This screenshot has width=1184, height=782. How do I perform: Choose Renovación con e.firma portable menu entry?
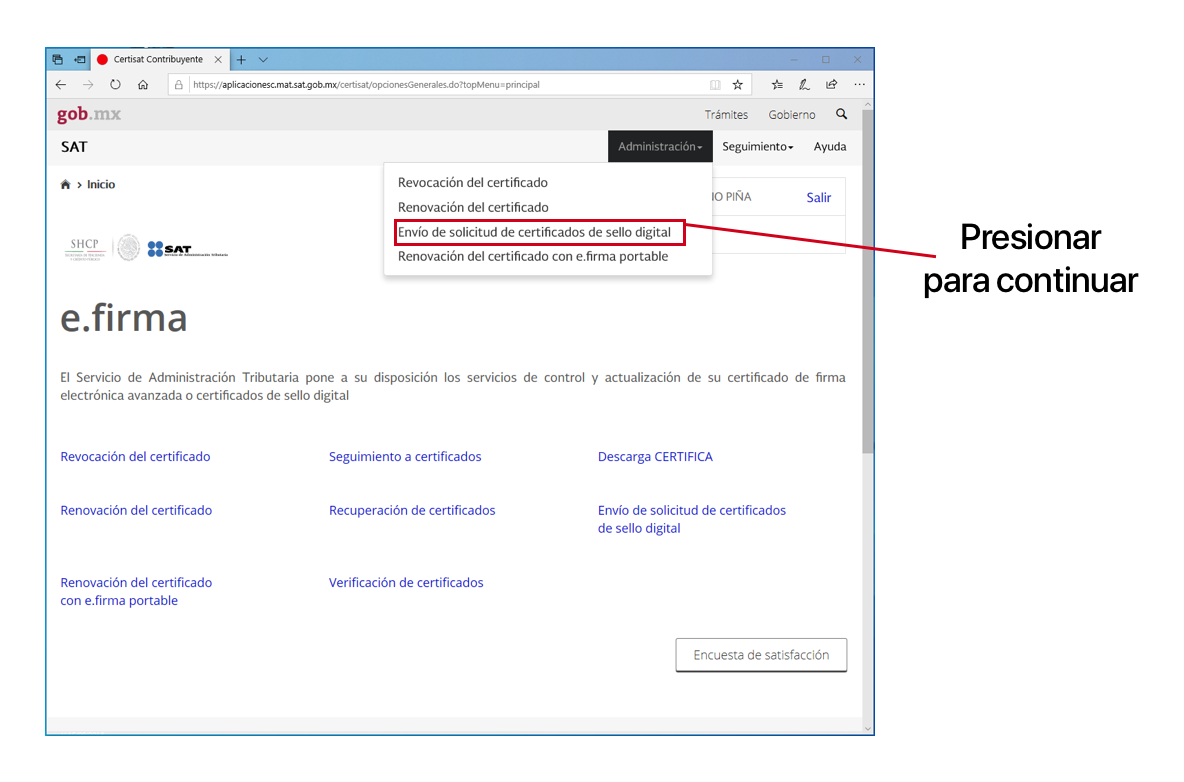click(x=533, y=257)
